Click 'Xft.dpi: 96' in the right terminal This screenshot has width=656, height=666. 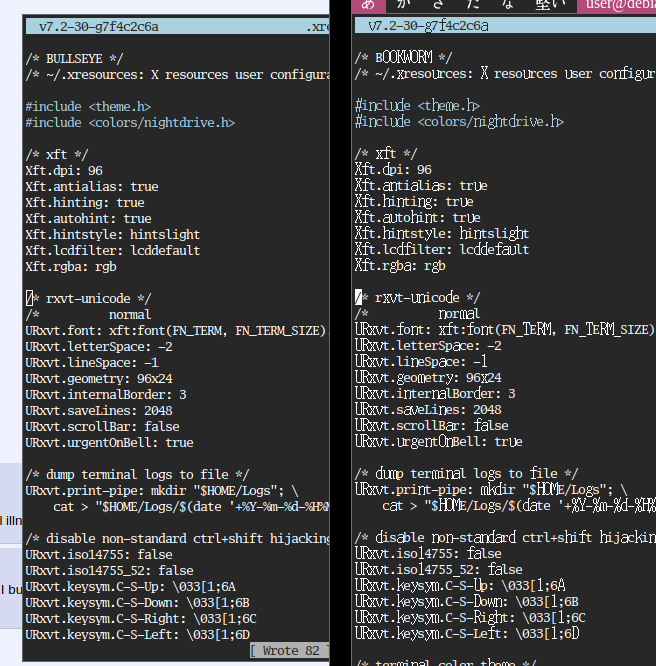pyautogui.click(x=393, y=169)
